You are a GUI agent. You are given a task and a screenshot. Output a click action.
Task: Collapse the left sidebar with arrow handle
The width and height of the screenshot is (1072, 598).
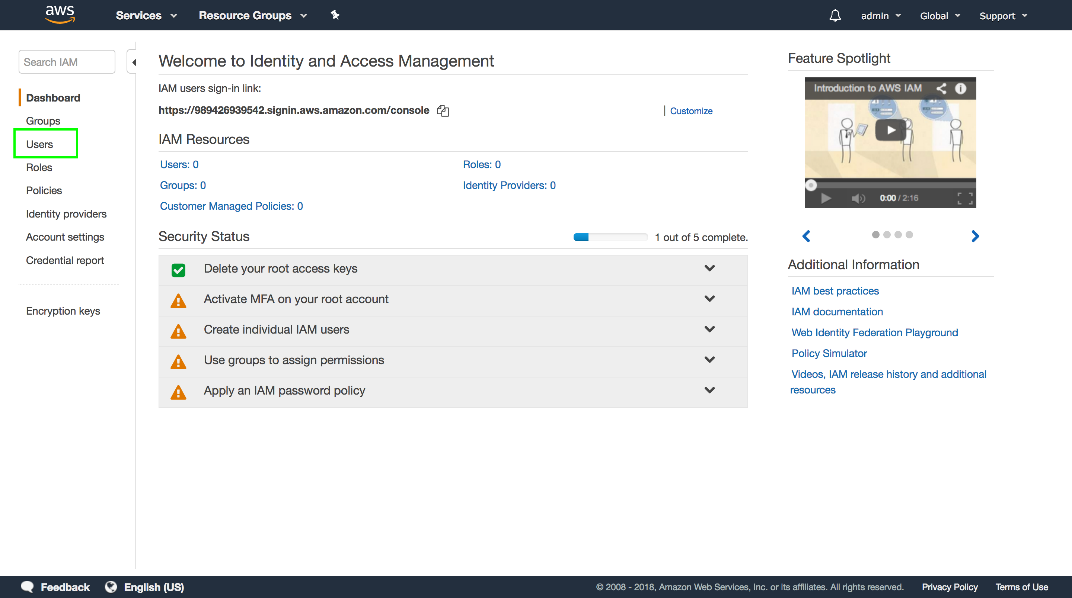coord(133,63)
